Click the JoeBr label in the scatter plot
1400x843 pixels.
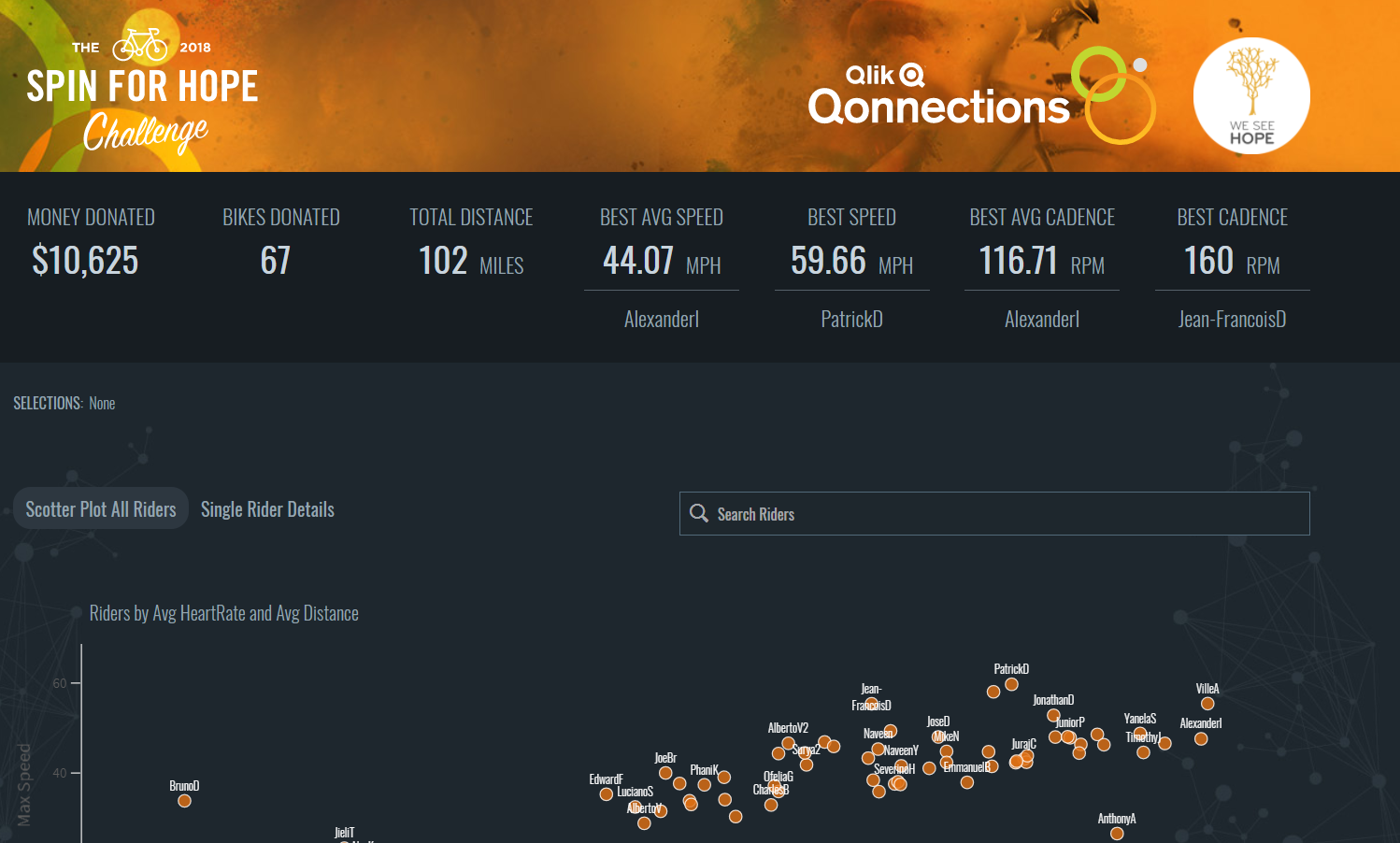tap(665, 758)
